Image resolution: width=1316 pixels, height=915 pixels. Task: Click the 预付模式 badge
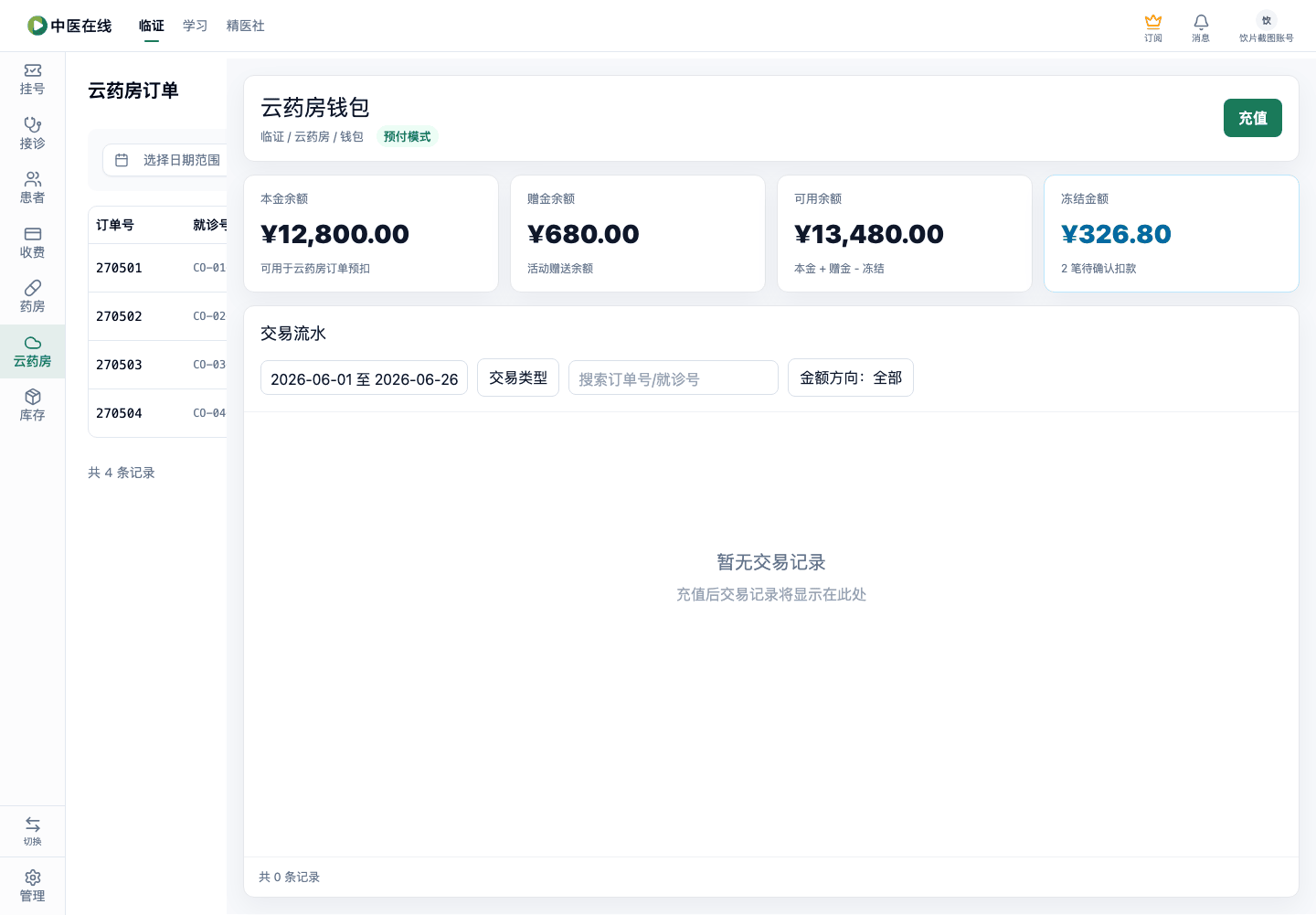408,136
